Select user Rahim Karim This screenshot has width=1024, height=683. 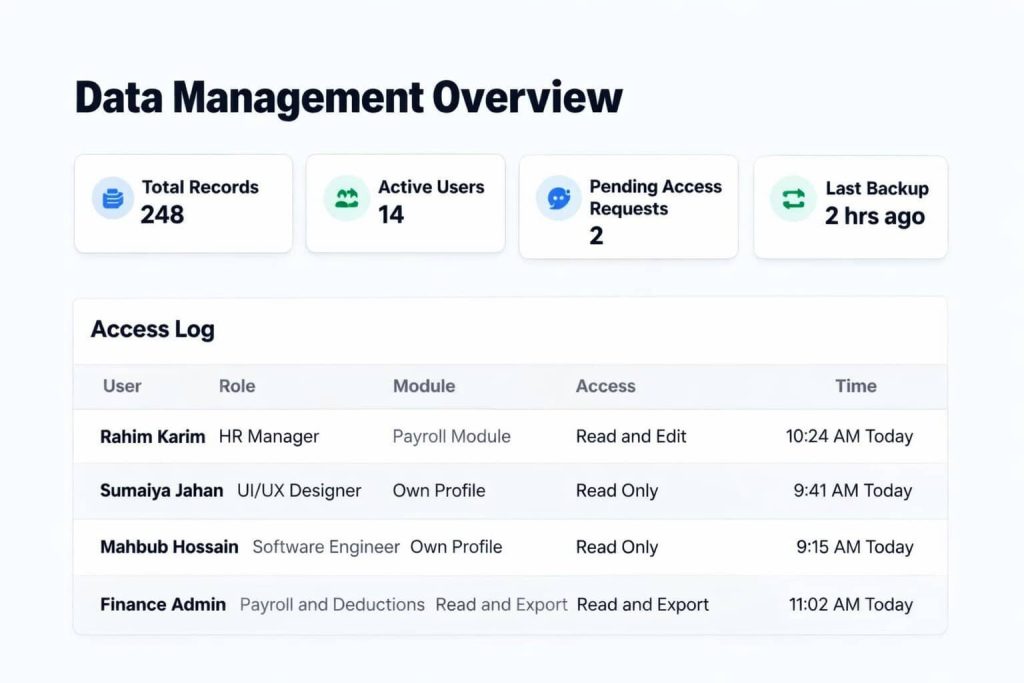[152, 436]
